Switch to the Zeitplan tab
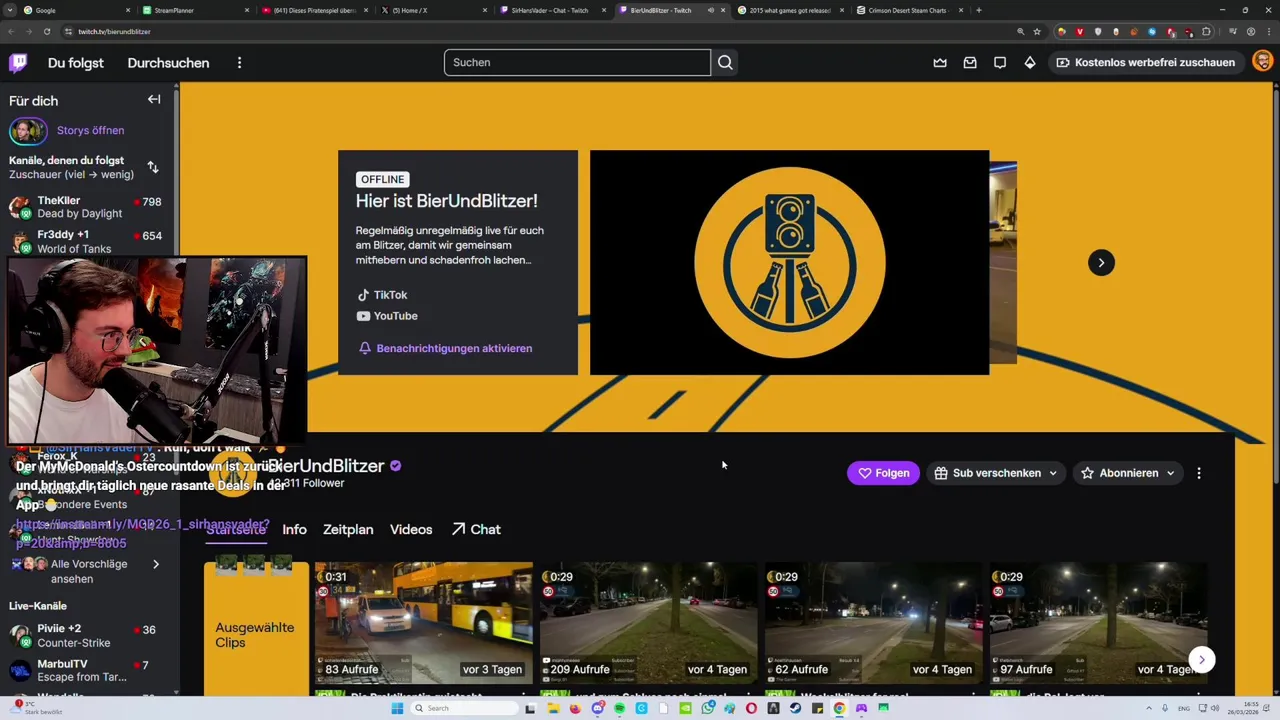The image size is (1280, 720). [x=348, y=529]
